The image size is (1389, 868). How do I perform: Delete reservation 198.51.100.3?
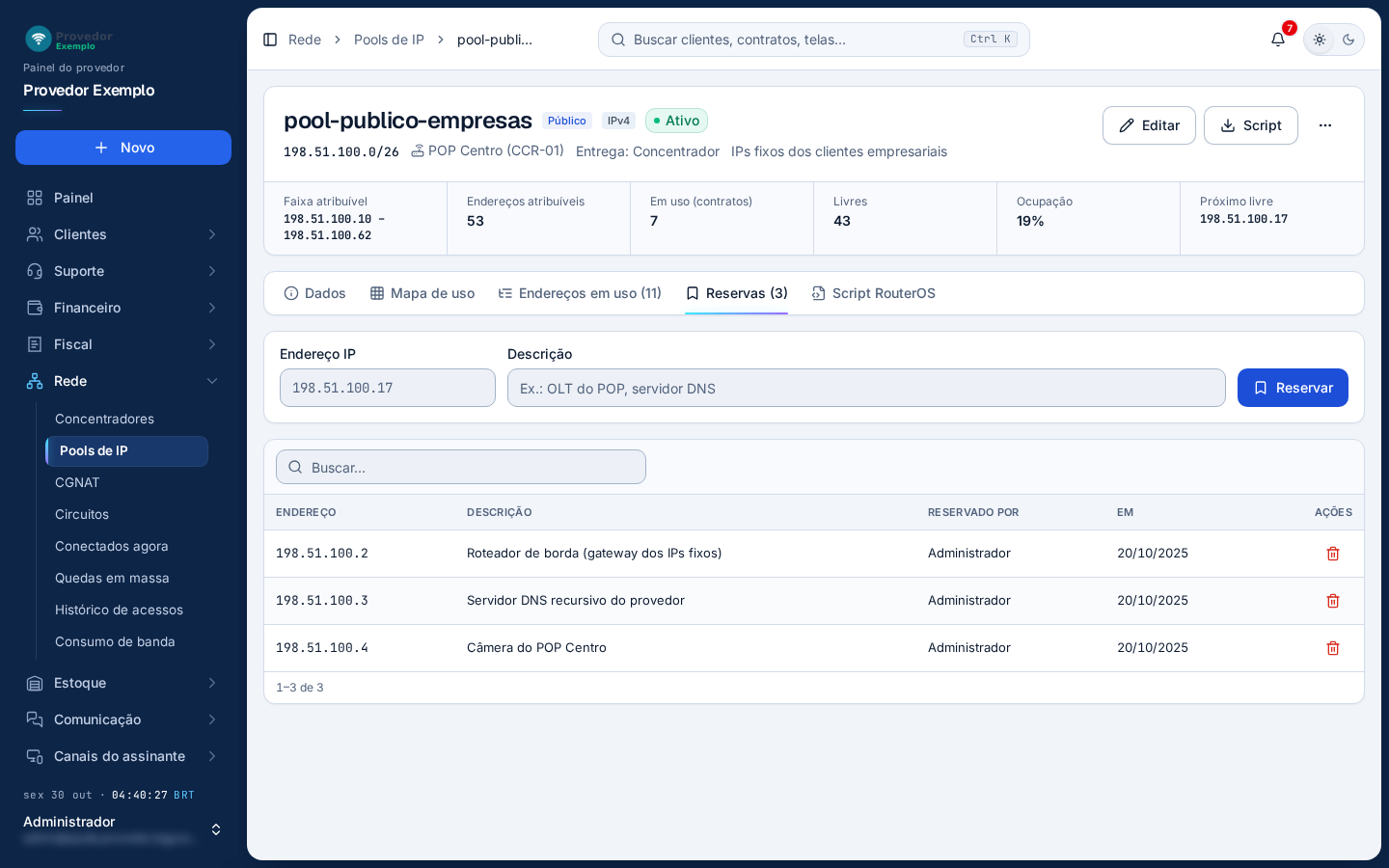click(x=1333, y=601)
